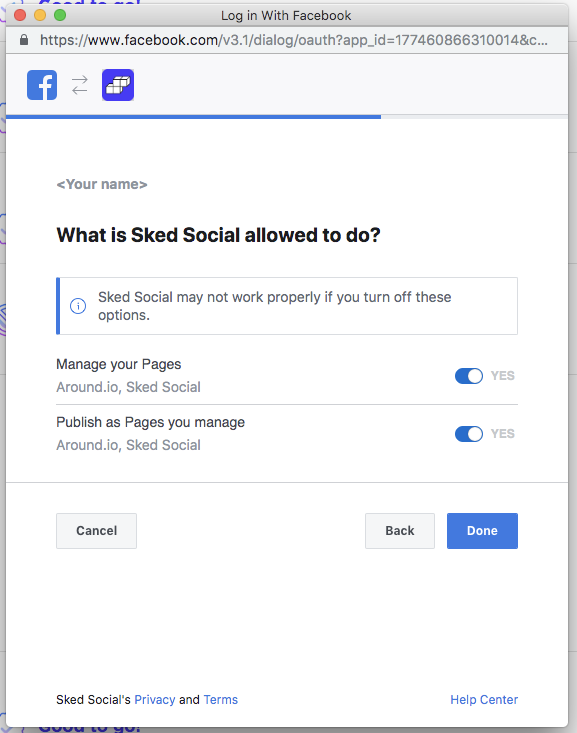Click the yellow minimize window button
This screenshot has height=733, width=577.
(x=40, y=15)
